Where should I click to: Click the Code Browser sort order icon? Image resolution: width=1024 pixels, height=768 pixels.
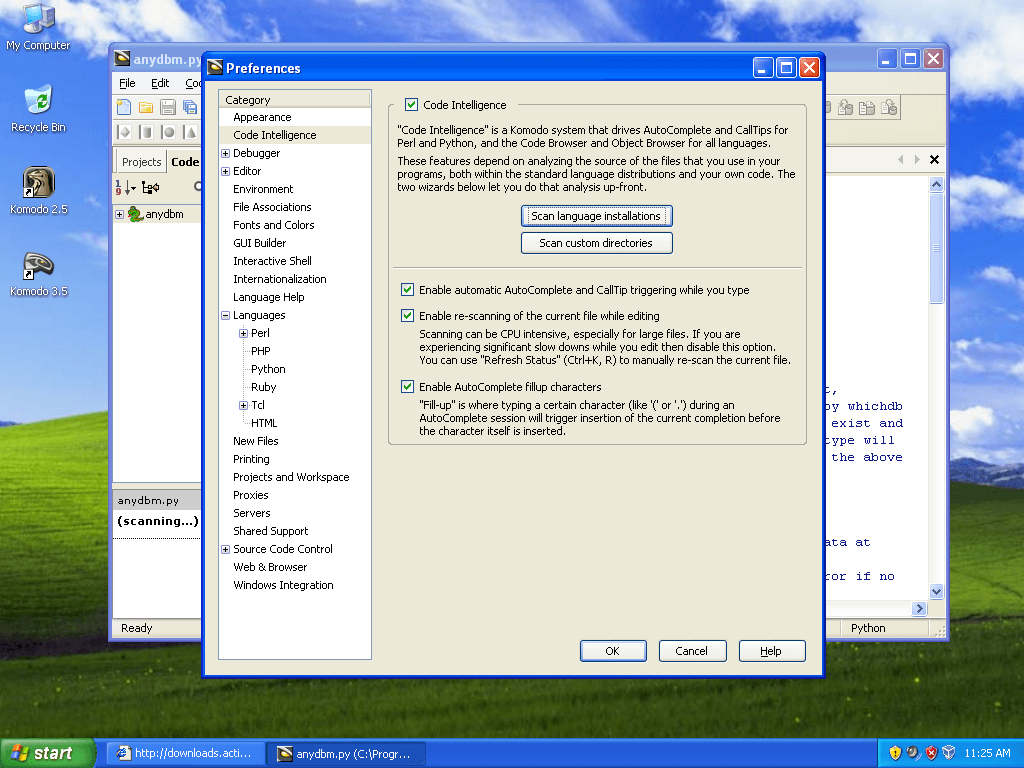121,187
